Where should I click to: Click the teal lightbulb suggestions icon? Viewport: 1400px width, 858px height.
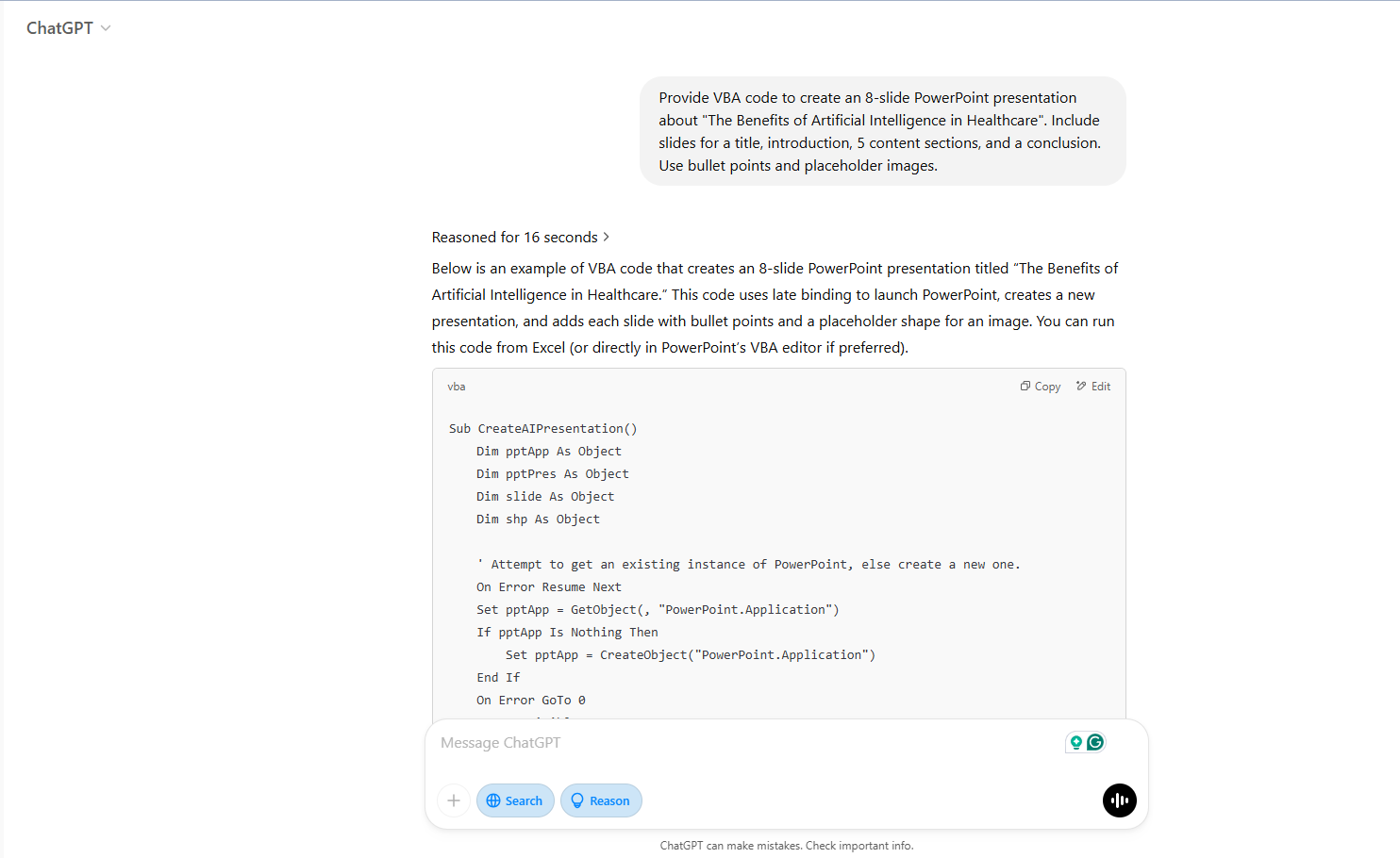pos(1075,742)
